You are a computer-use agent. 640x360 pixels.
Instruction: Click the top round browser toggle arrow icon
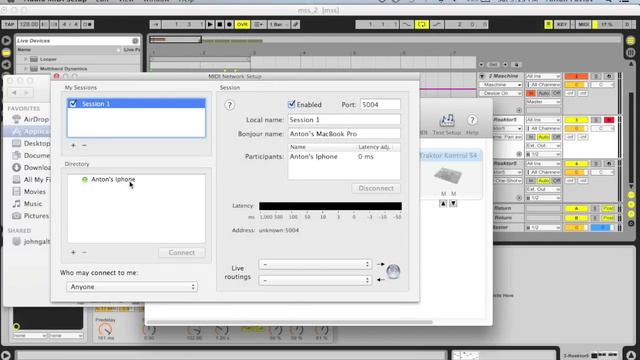6,40
